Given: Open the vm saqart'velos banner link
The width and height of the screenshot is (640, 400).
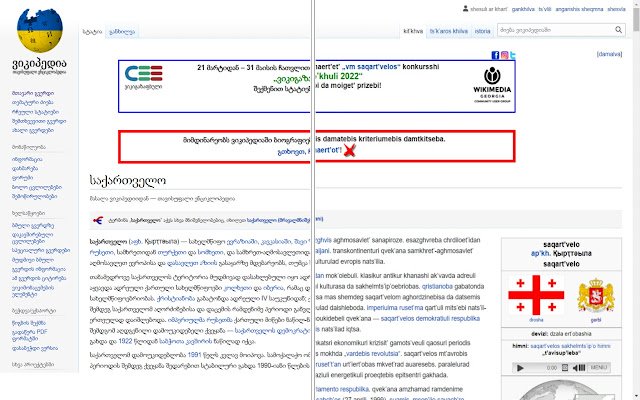Looking at the screenshot, I should (x=372, y=67).
